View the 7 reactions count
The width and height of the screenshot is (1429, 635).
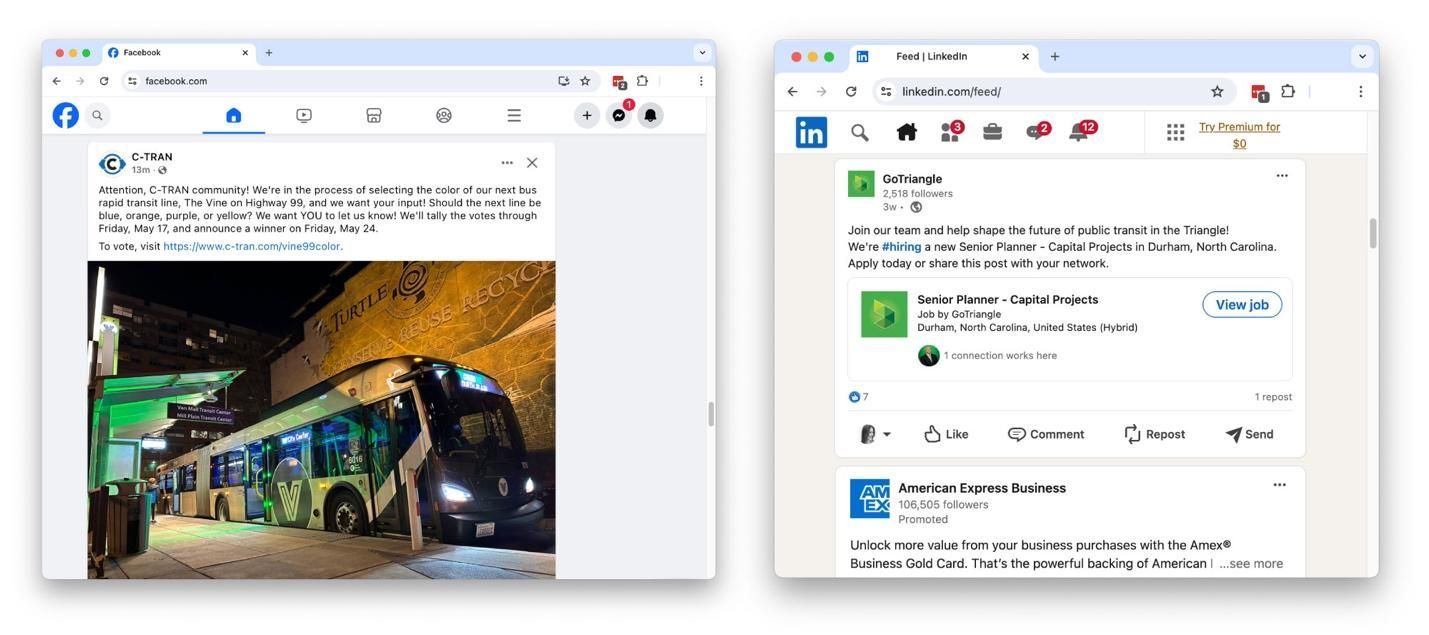point(859,397)
